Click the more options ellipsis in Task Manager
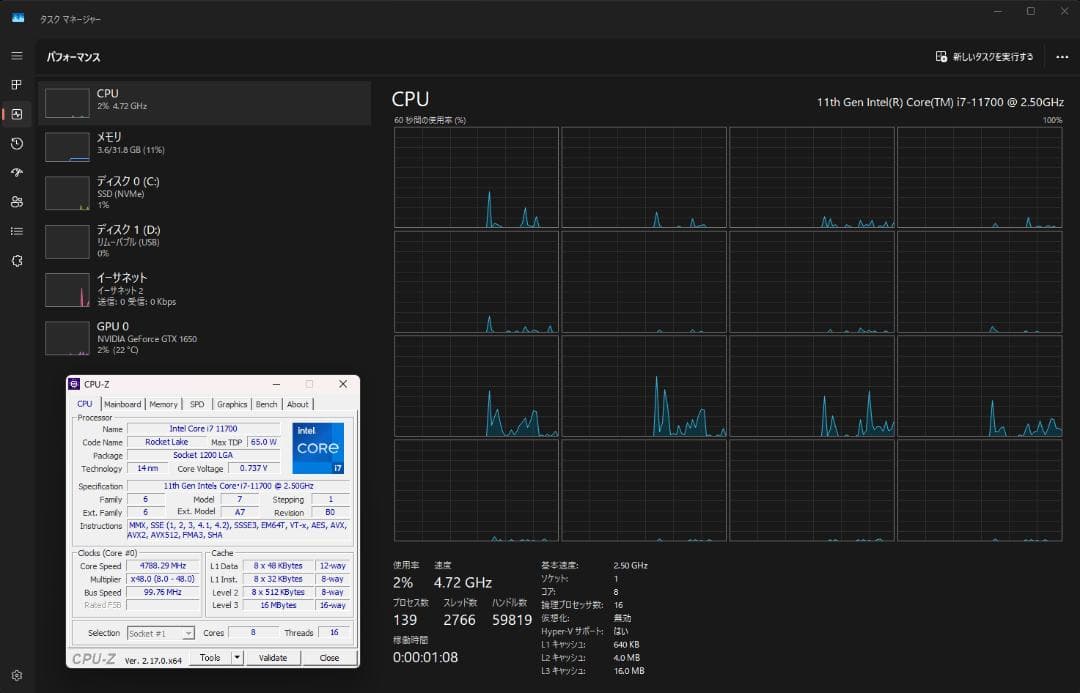 point(1063,57)
